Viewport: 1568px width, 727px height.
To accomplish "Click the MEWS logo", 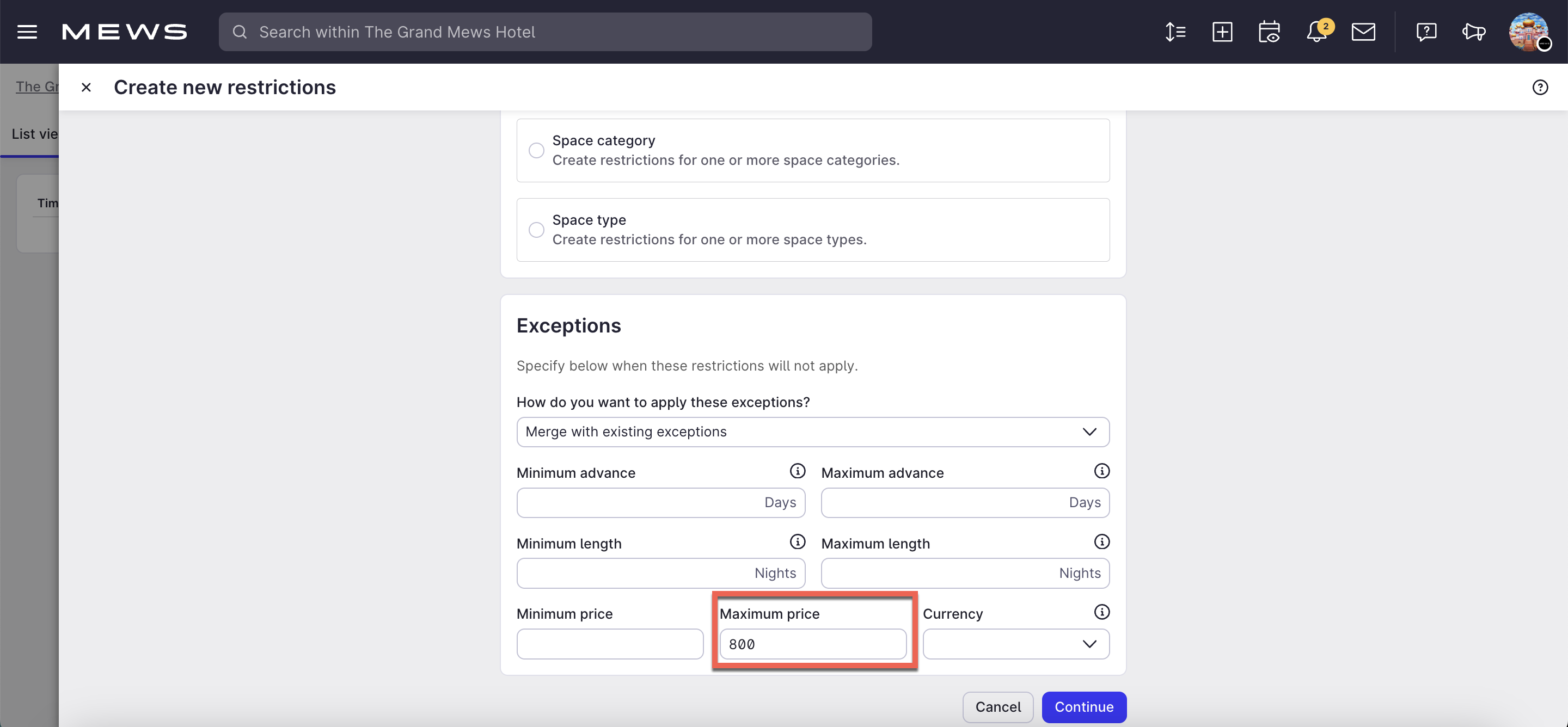I will (125, 32).
